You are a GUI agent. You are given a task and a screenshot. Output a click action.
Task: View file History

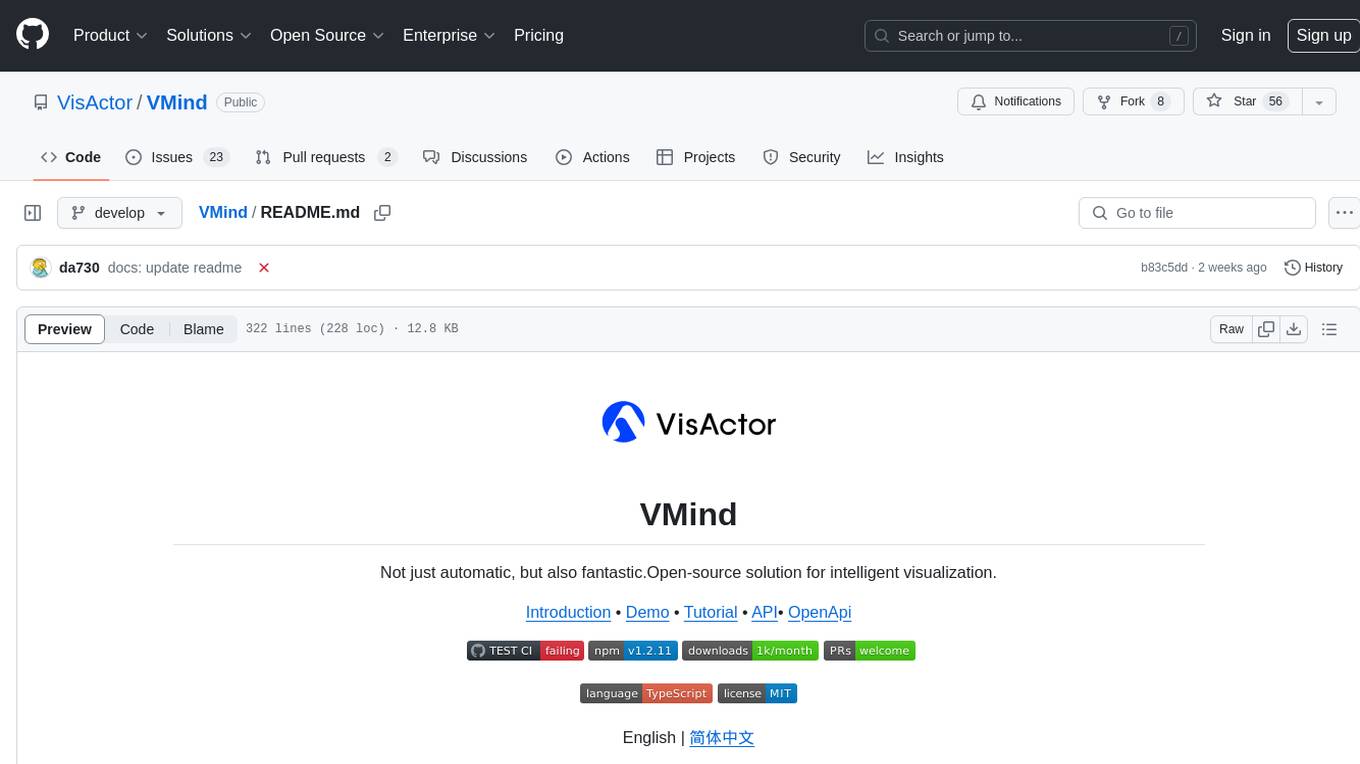coord(1313,268)
